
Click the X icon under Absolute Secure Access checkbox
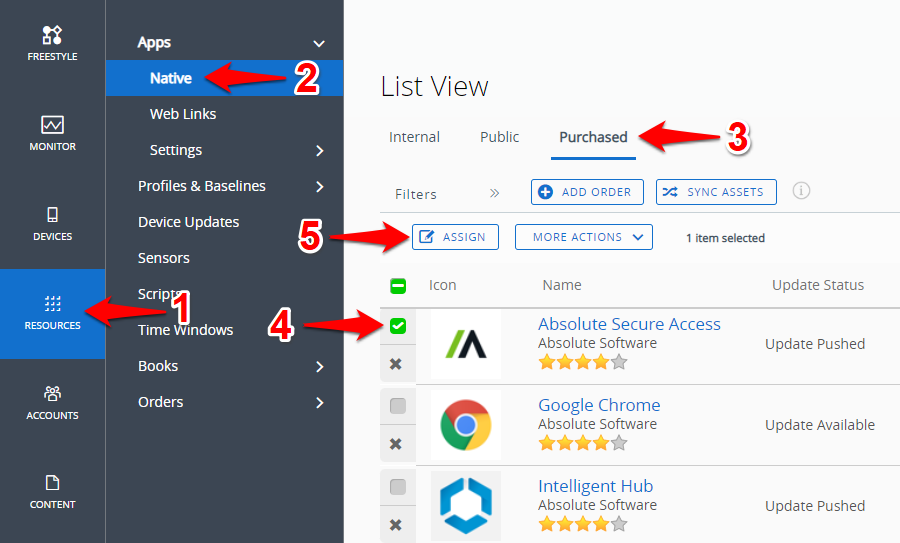point(395,364)
